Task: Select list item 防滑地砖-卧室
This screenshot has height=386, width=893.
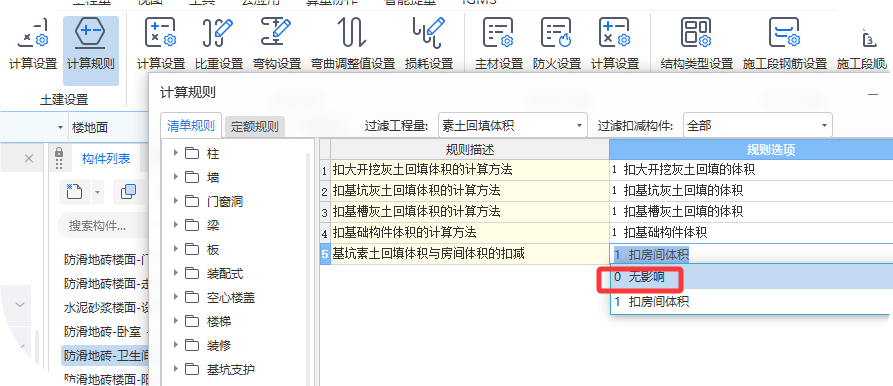Action: click(x=106, y=332)
